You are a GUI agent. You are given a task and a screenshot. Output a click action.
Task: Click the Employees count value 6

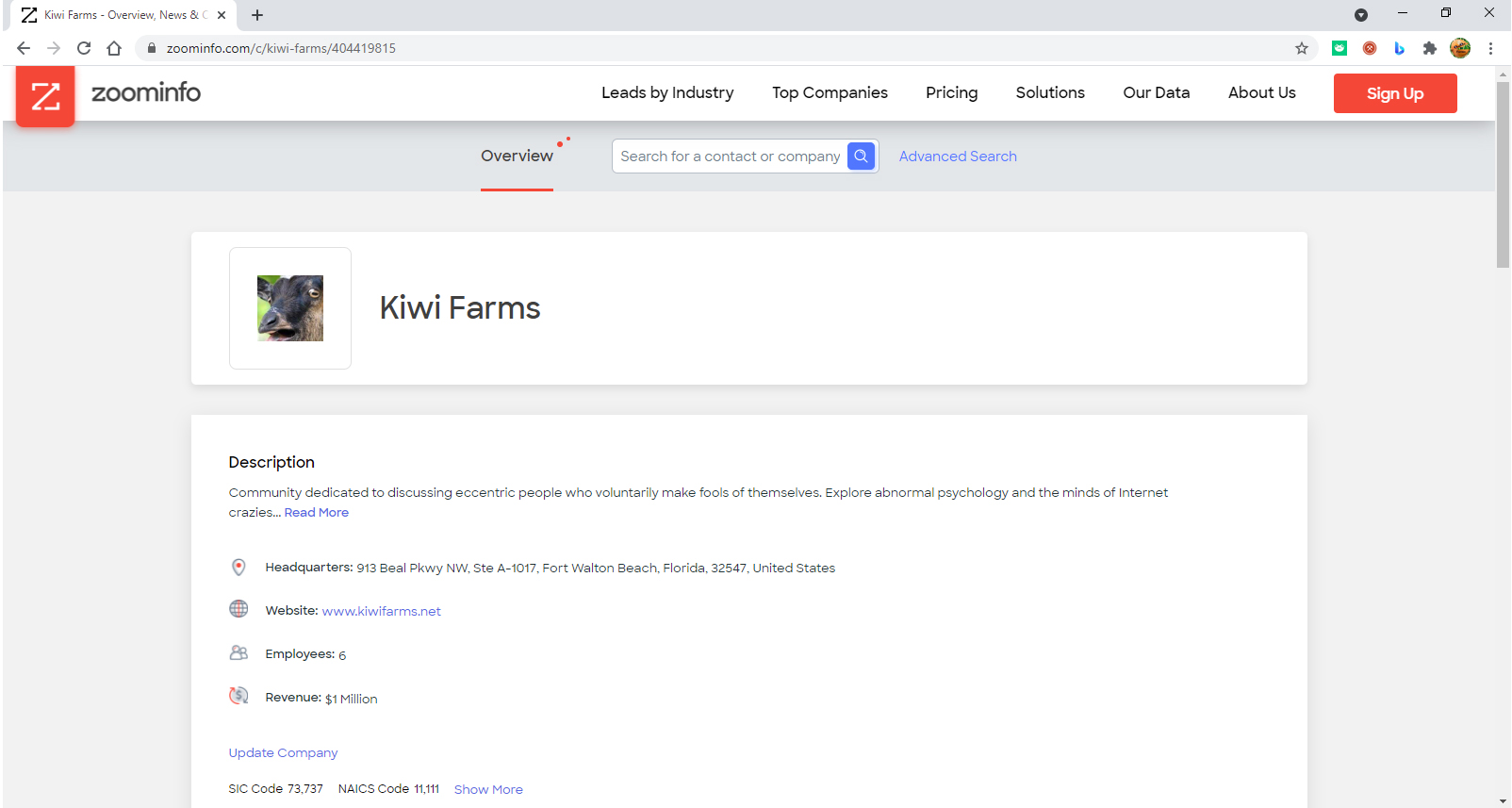(342, 655)
